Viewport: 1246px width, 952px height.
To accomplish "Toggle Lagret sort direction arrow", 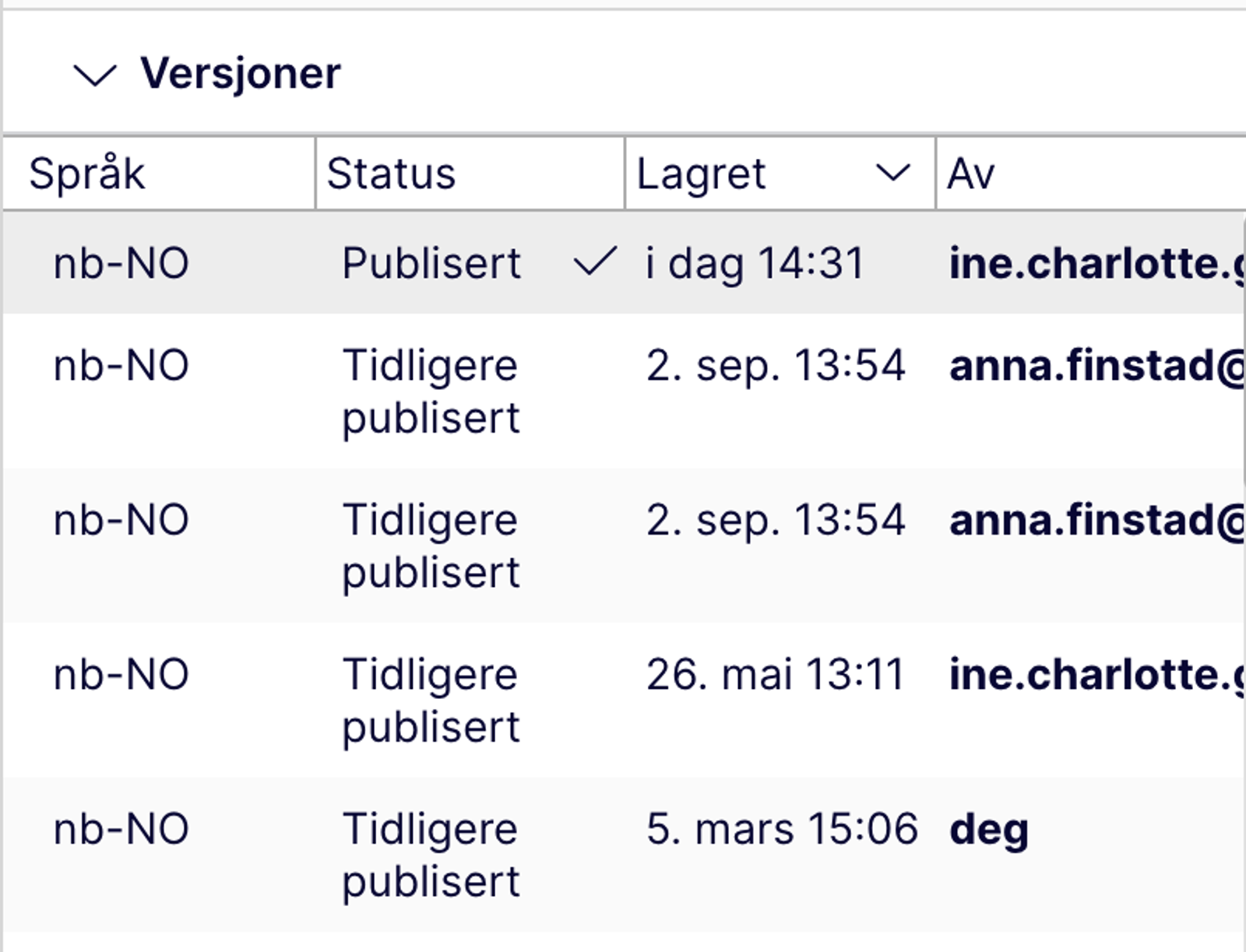I will 892,173.
